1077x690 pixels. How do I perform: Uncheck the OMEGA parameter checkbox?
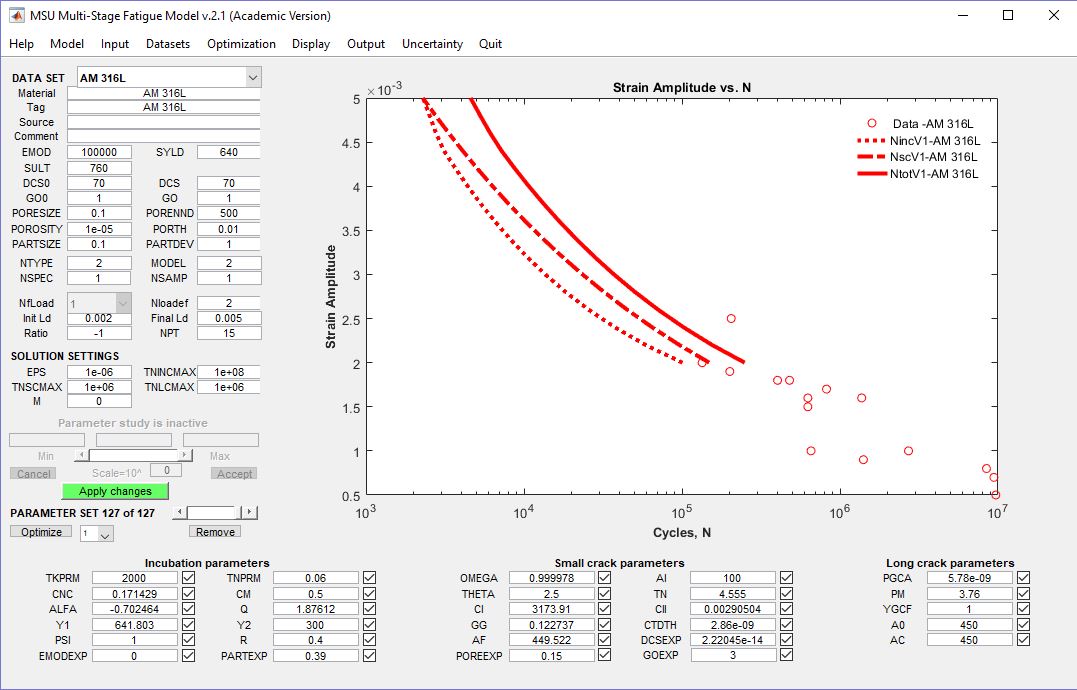click(x=604, y=578)
